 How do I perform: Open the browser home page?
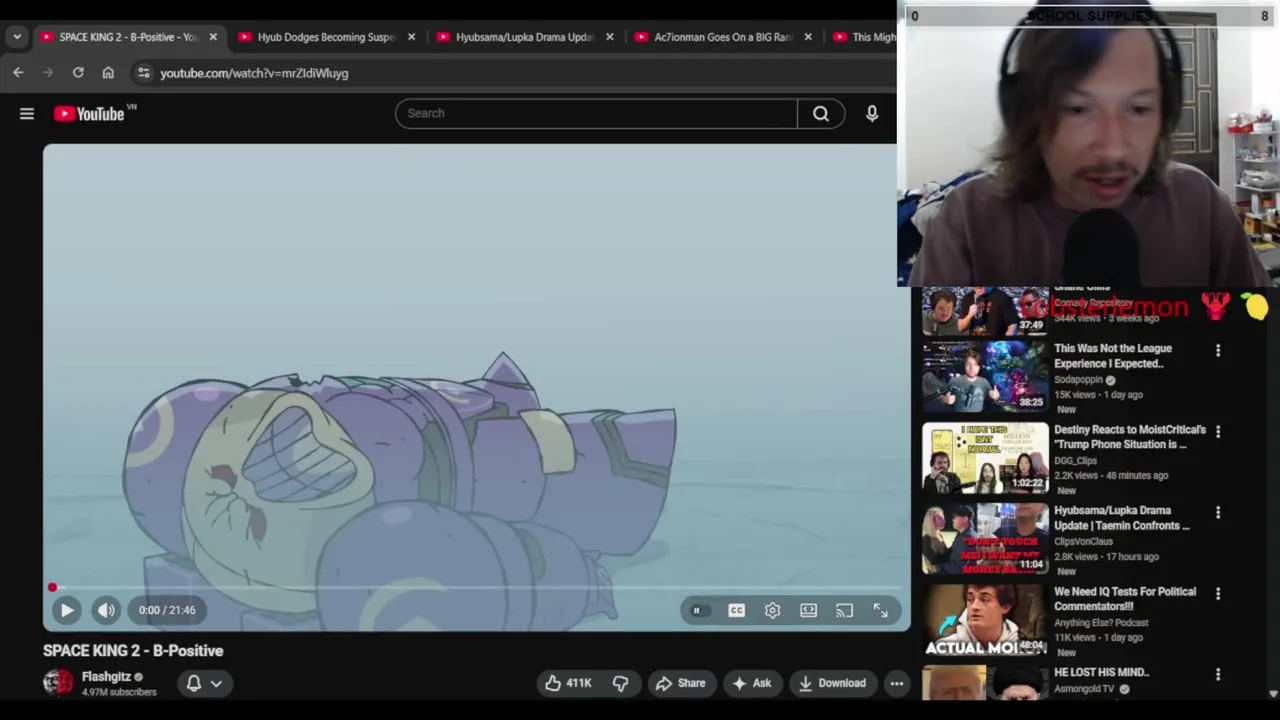click(108, 73)
